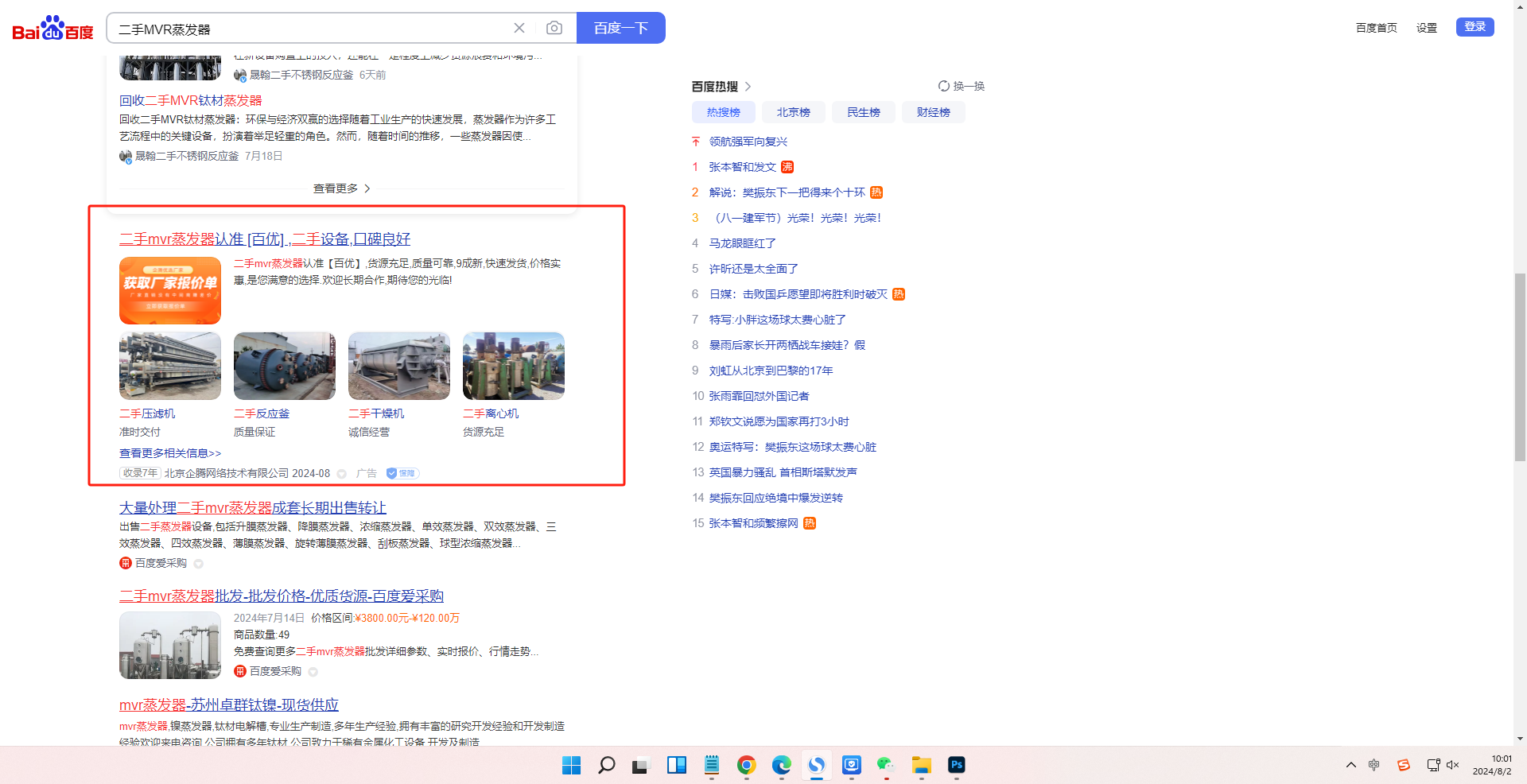Open 回收二手MVR钛材蒸发器 result link
Screen dimensions: 1527x784
point(190,100)
